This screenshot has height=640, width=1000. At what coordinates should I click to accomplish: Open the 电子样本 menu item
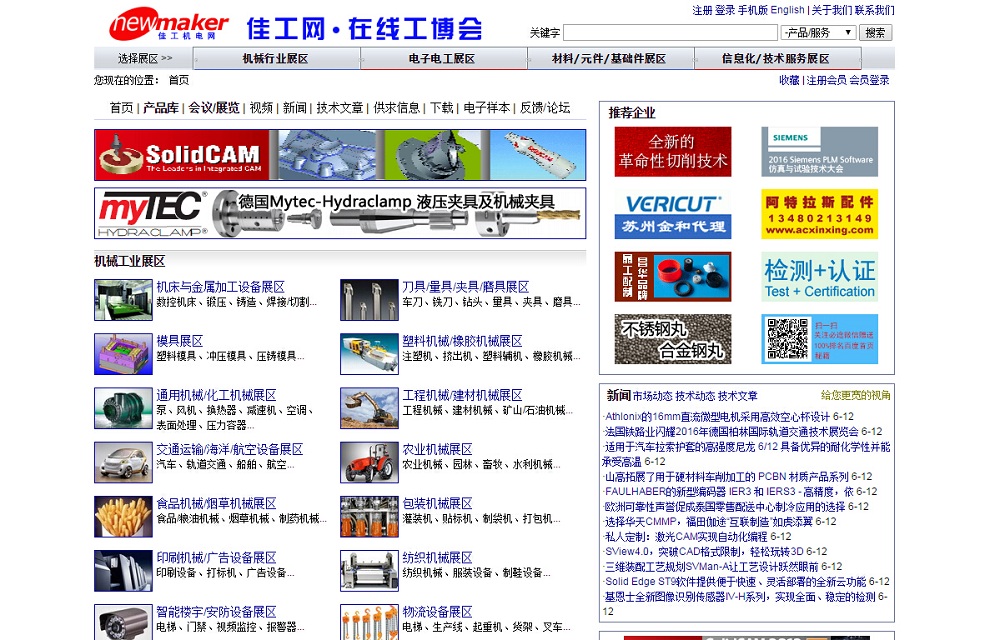tap(487, 108)
